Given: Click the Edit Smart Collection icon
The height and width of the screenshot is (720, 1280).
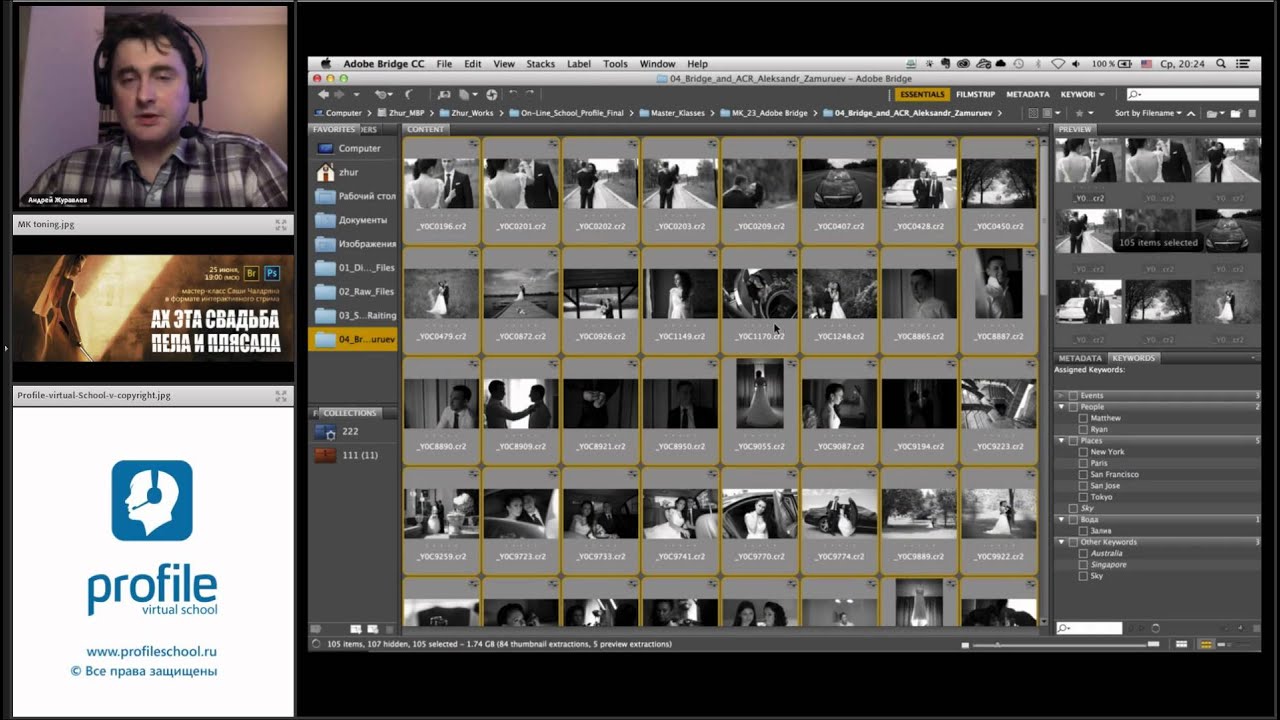Looking at the screenshot, I should coord(316,629).
